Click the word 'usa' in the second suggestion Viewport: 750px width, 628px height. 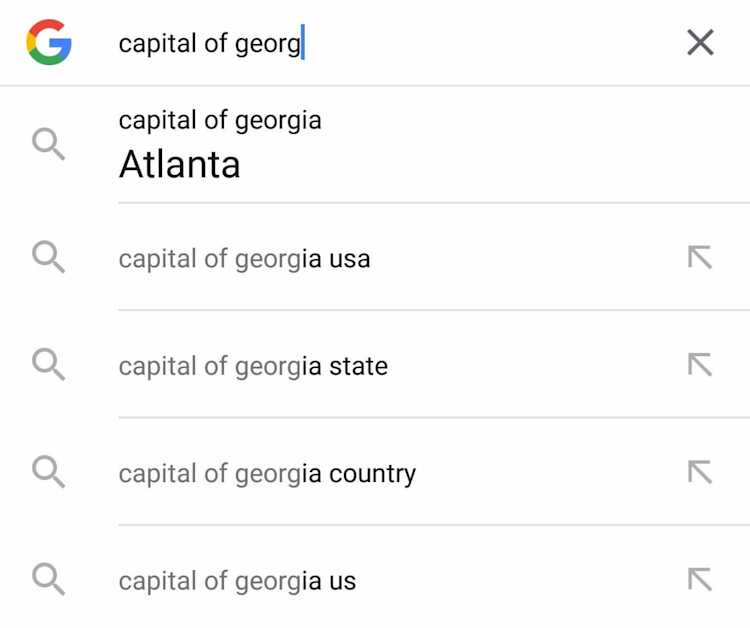pyautogui.click(x=350, y=260)
